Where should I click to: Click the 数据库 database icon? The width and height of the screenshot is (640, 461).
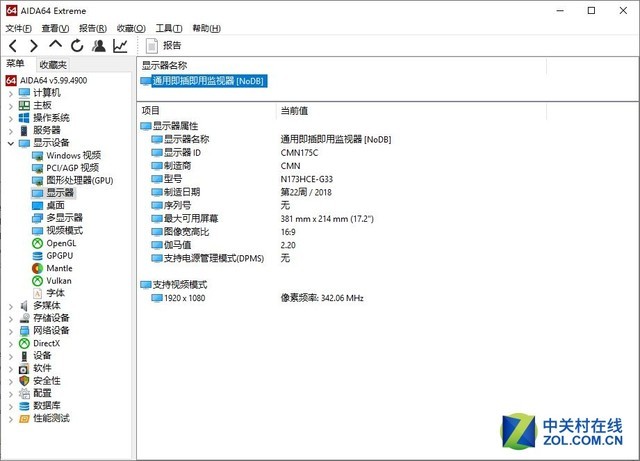pyautogui.click(x=24, y=406)
